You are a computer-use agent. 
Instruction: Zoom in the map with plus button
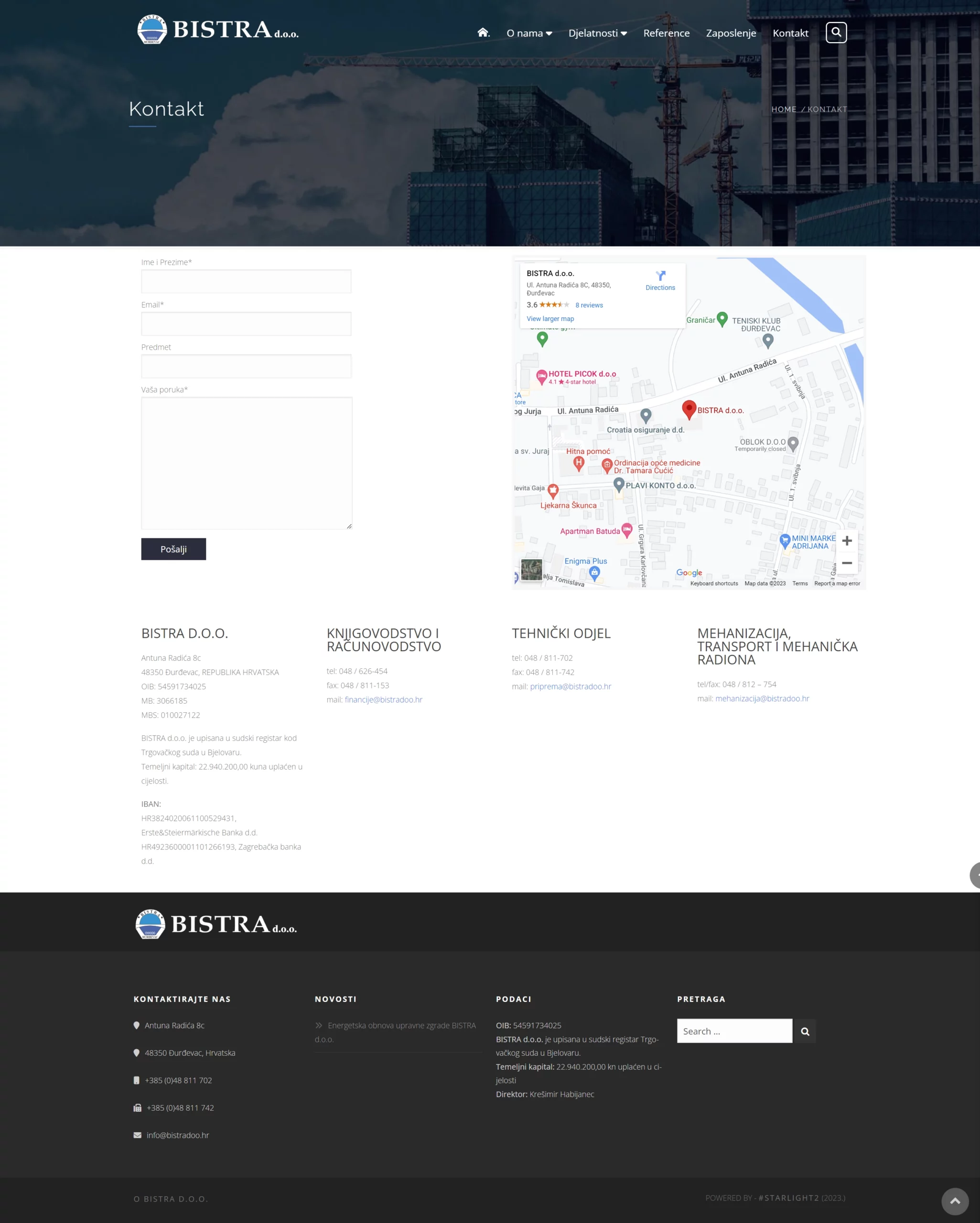point(847,541)
